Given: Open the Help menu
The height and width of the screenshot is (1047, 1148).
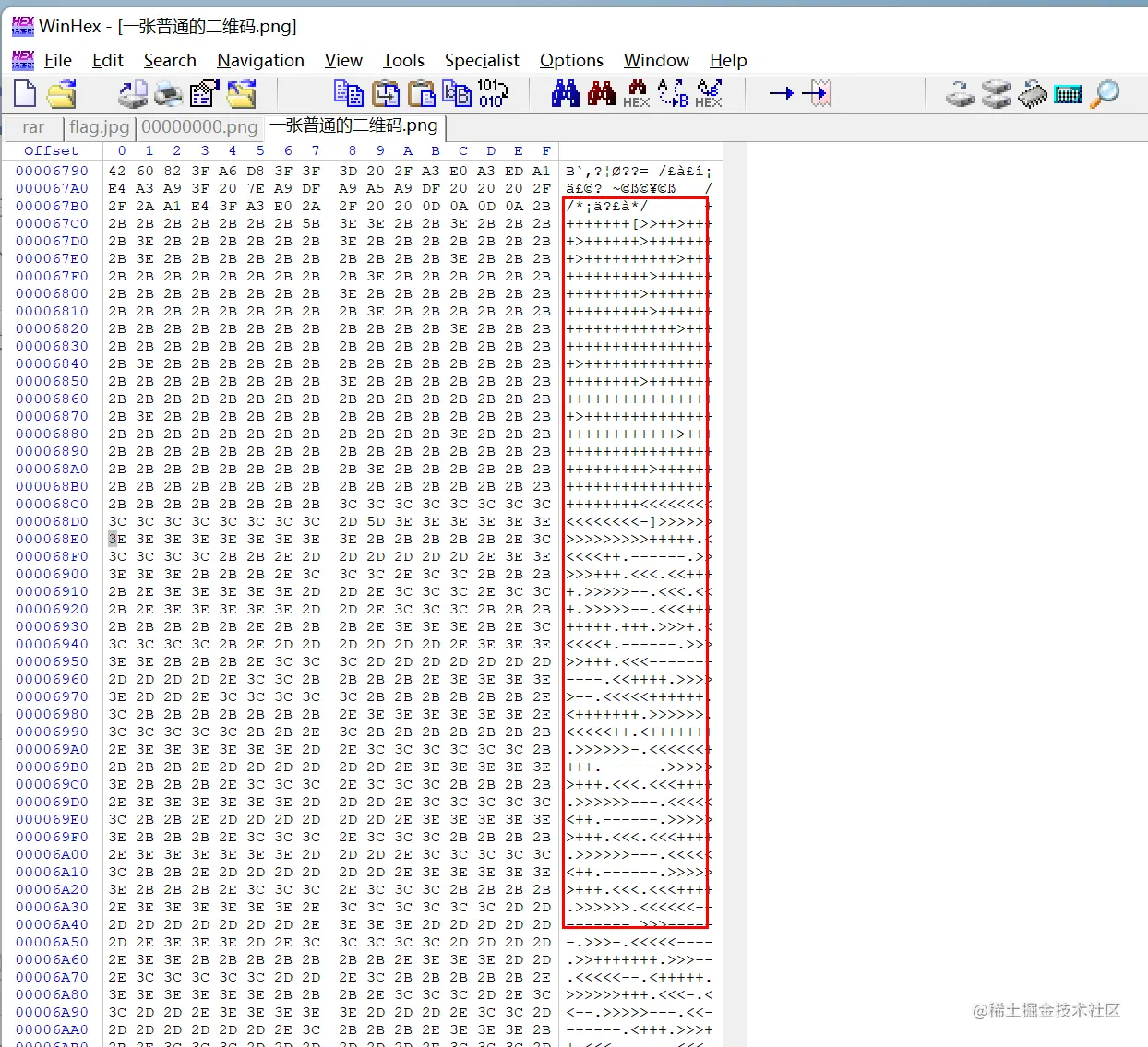Looking at the screenshot, I should click(x=728, y=61).
